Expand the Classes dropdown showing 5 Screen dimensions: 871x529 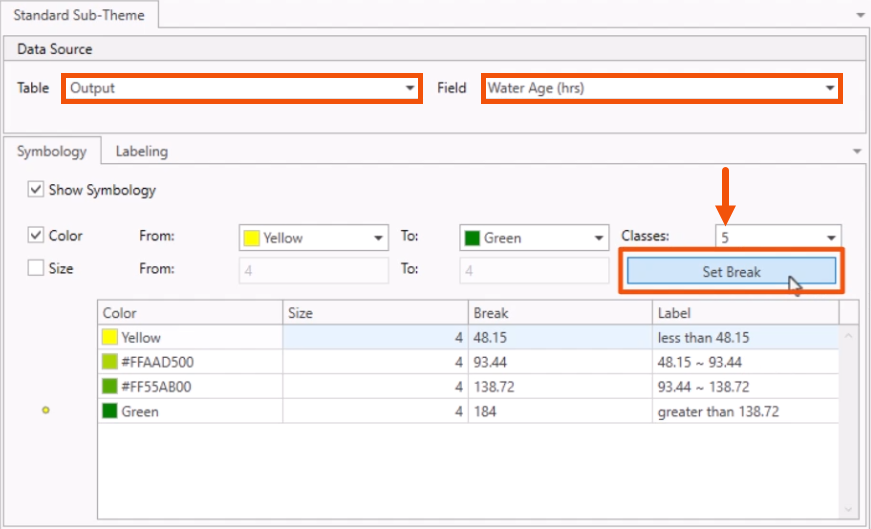778,238
